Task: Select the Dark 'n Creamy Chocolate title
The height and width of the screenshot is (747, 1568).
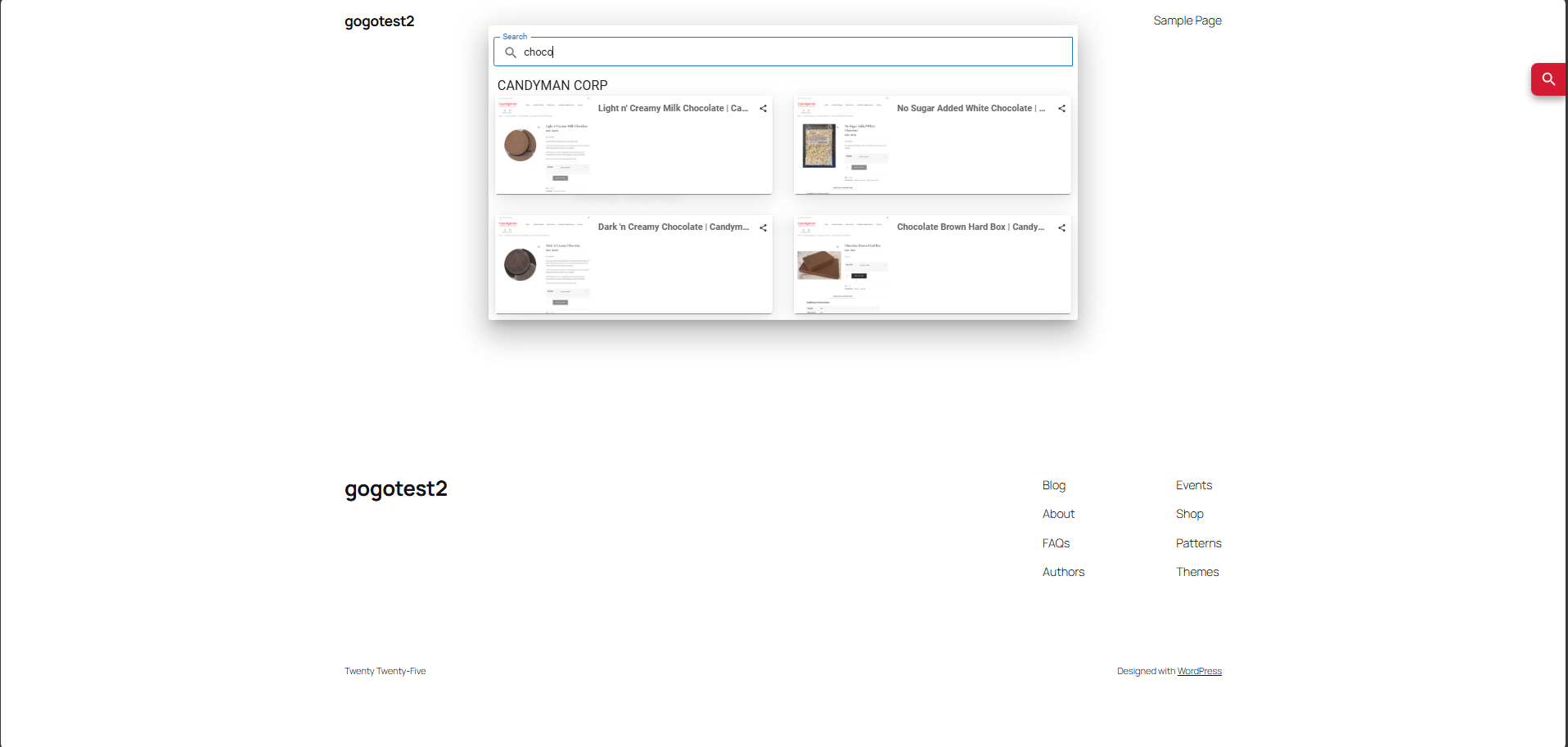Action: pyautogui.click(x=673, y=227)
